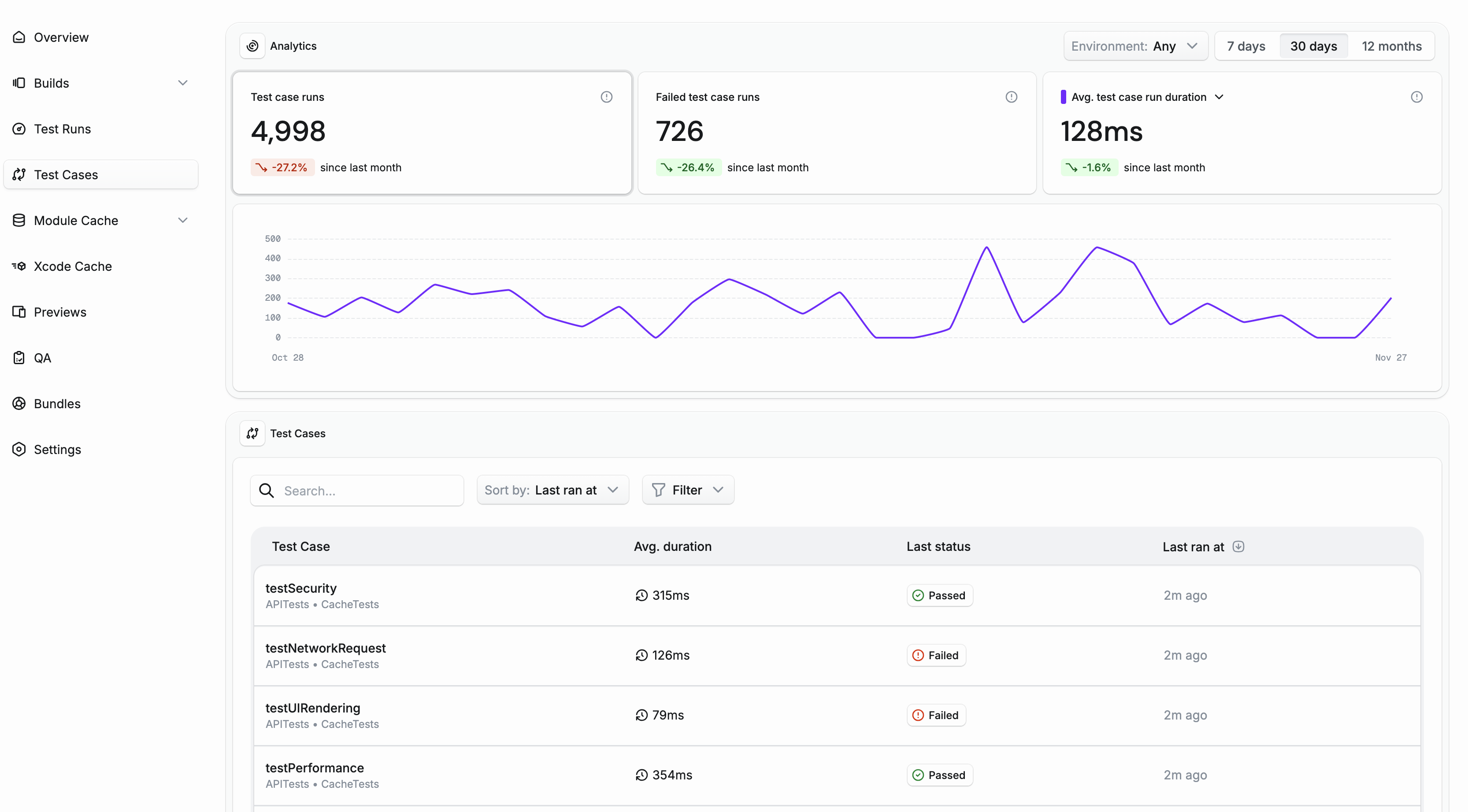The width and height of the screenshot is (1468, 812).
Task: Open Xcode Cache from the sidebar
Action: pos(72,266)
